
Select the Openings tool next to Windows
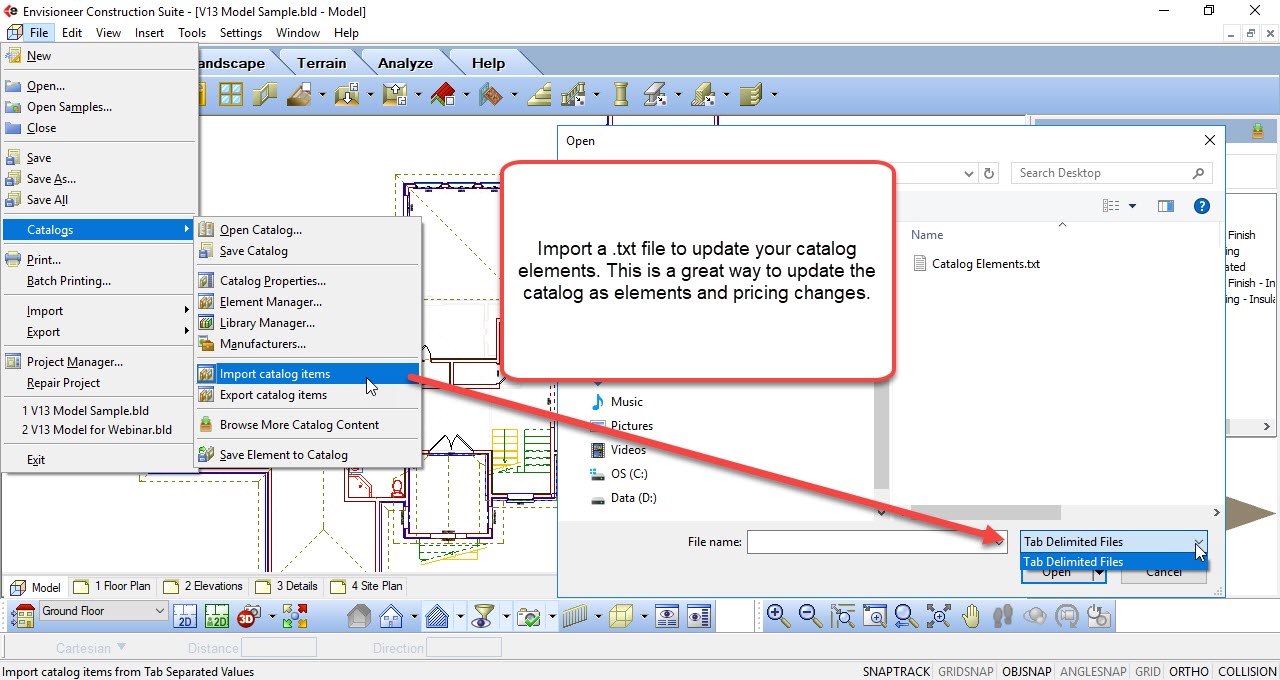(264, 95)
